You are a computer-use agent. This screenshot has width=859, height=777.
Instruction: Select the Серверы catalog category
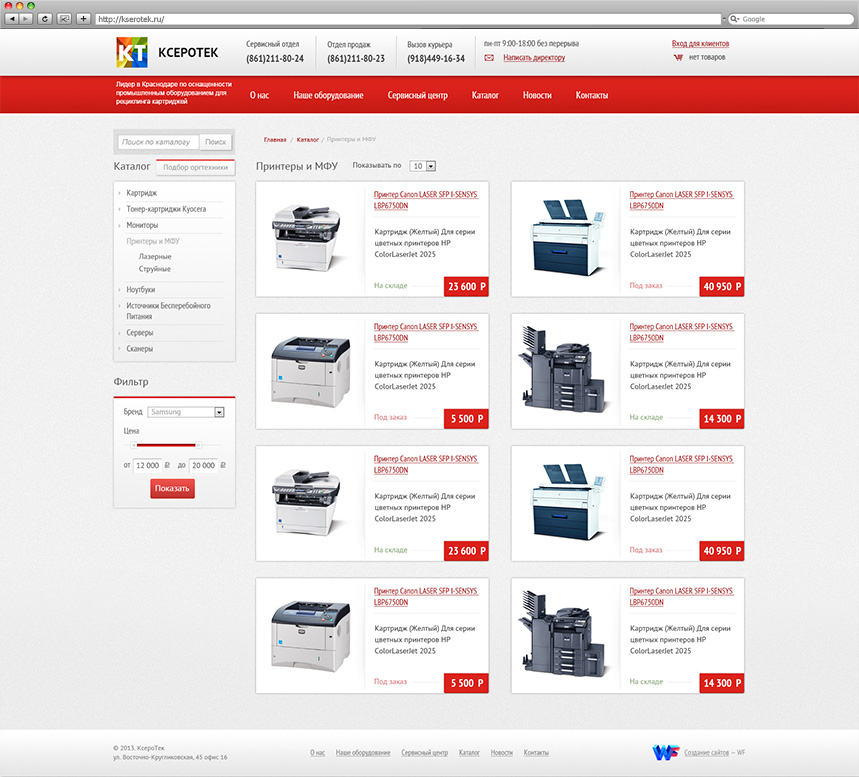click(x=140, y=333)
